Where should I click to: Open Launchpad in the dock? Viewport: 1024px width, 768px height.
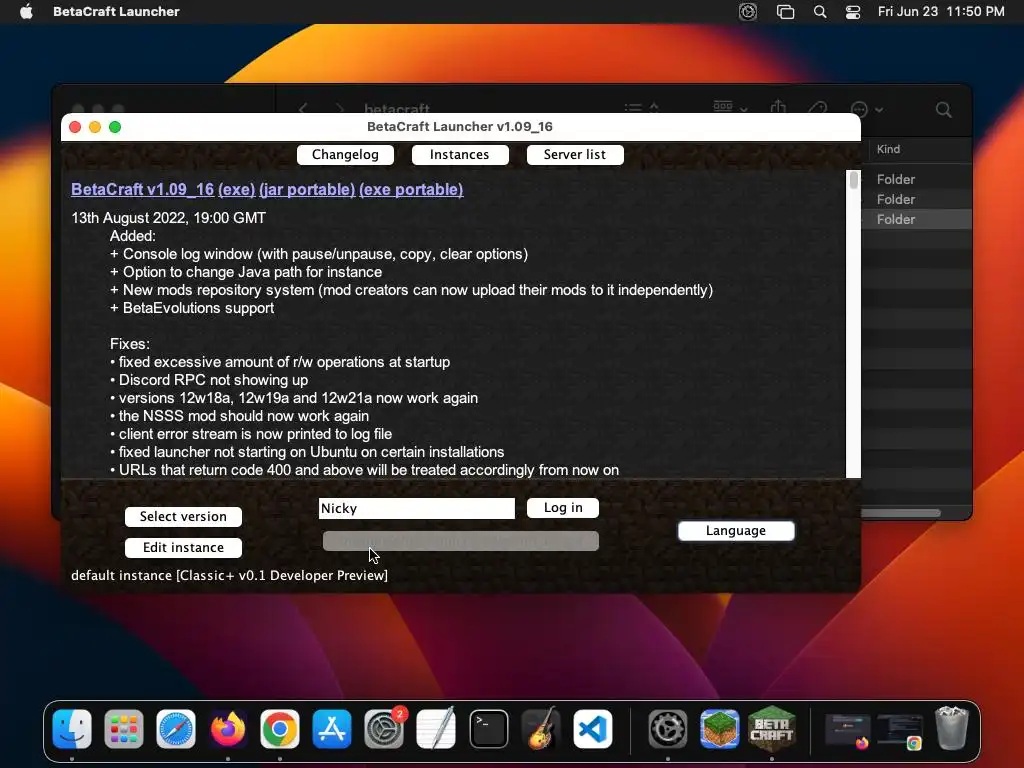(x=124, y=728)
